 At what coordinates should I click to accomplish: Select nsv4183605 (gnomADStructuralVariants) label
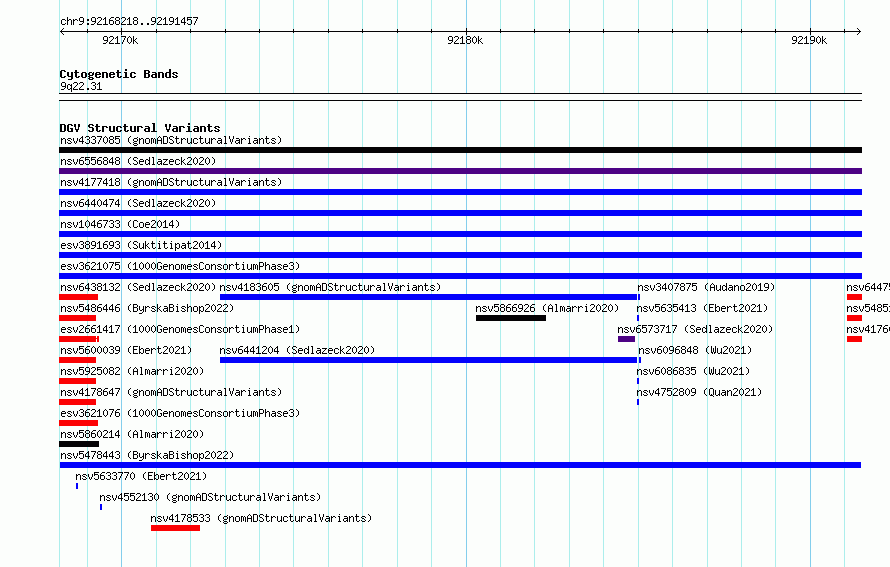click(330, 287)
